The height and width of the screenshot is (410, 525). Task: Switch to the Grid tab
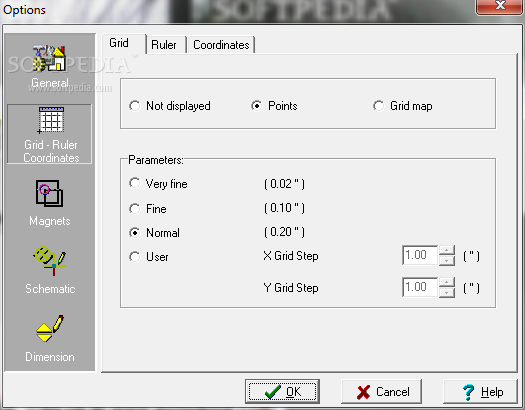124,44
